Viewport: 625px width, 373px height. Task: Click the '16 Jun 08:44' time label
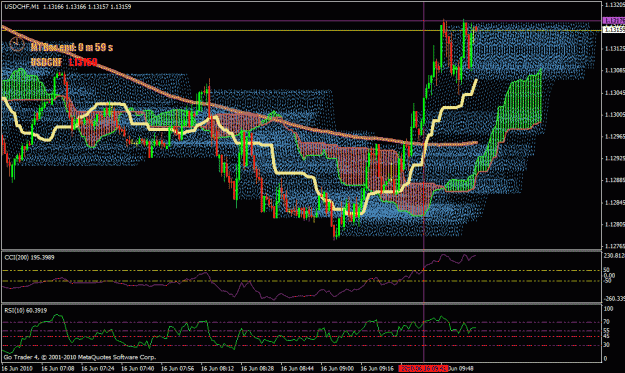point(297,369)
